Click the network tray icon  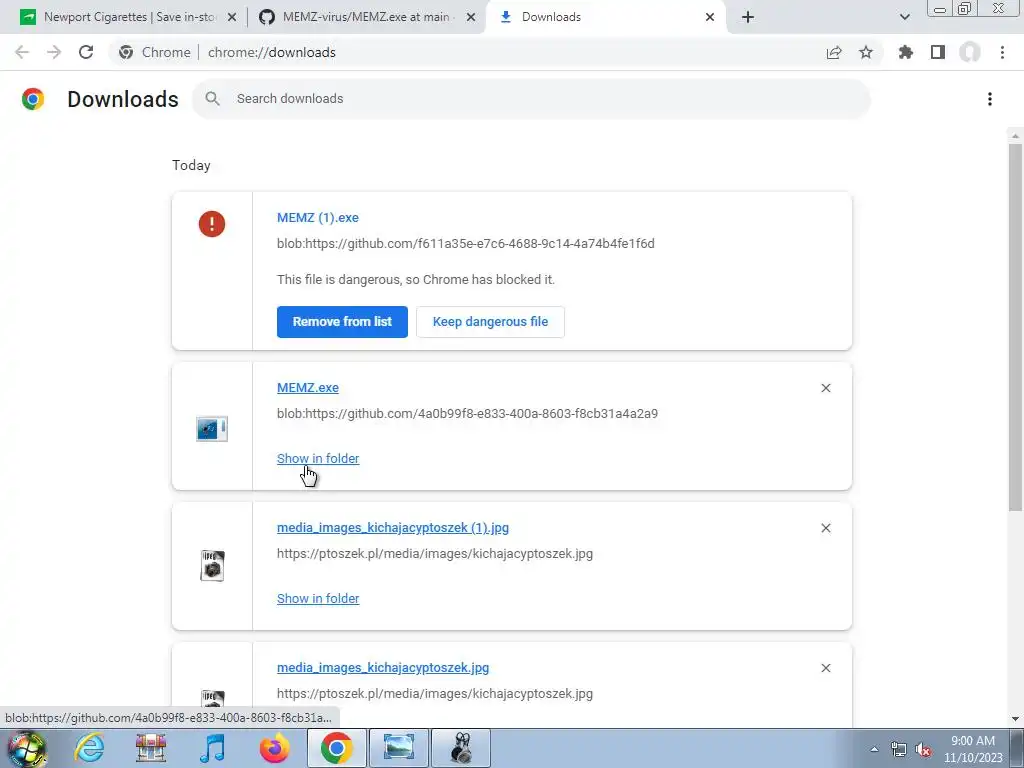[899, 750]
